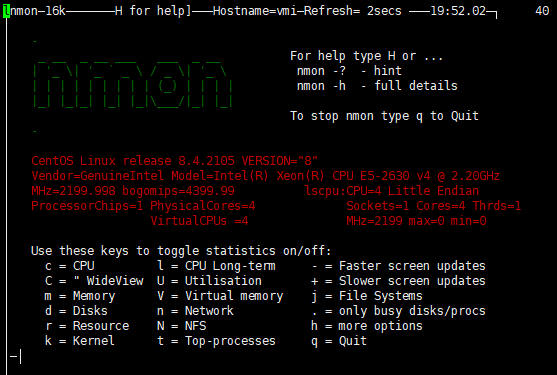Click 'nmon -h - full details' line
Viewport: 557px width, 375px height.
(377, 86)
